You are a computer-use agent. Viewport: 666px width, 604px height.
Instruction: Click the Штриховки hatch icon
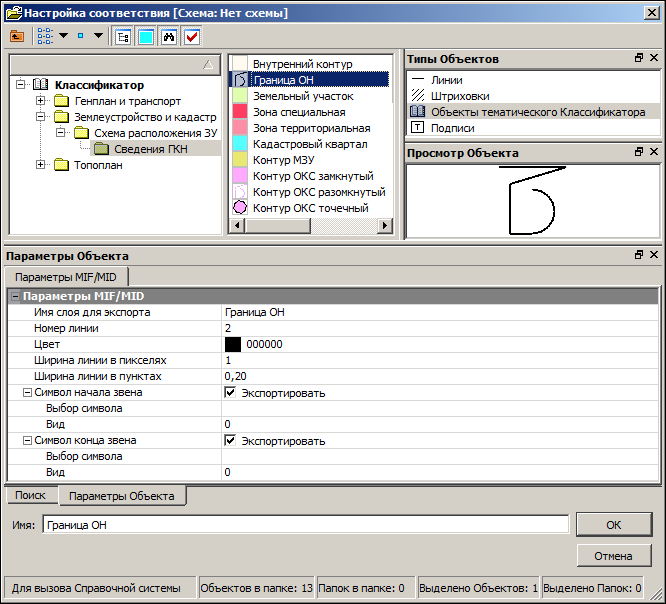tap(418, 95)
